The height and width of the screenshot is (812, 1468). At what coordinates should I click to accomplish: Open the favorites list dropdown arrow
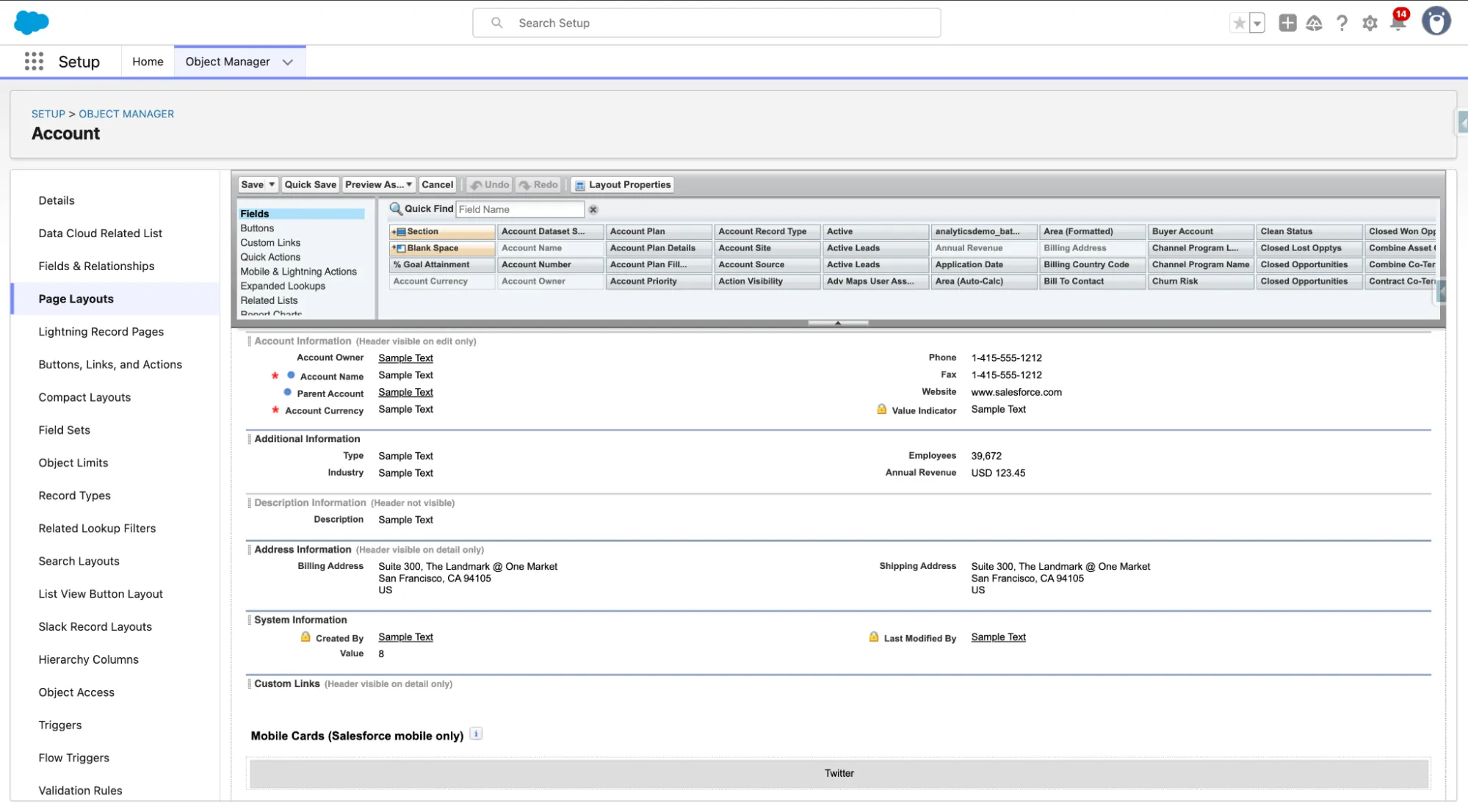1257,23
